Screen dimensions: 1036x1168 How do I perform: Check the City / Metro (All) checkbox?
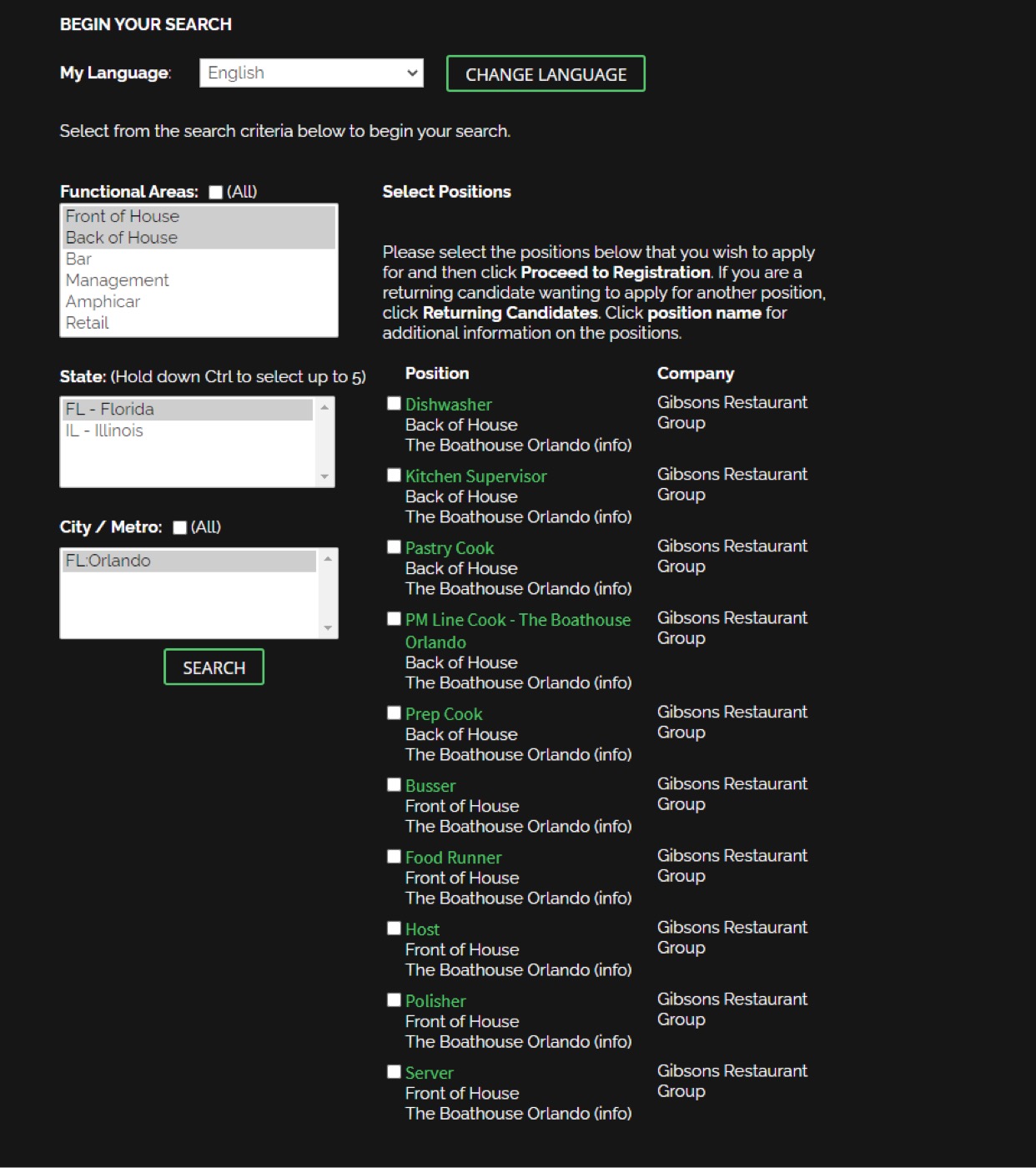(x=180, y=527)
